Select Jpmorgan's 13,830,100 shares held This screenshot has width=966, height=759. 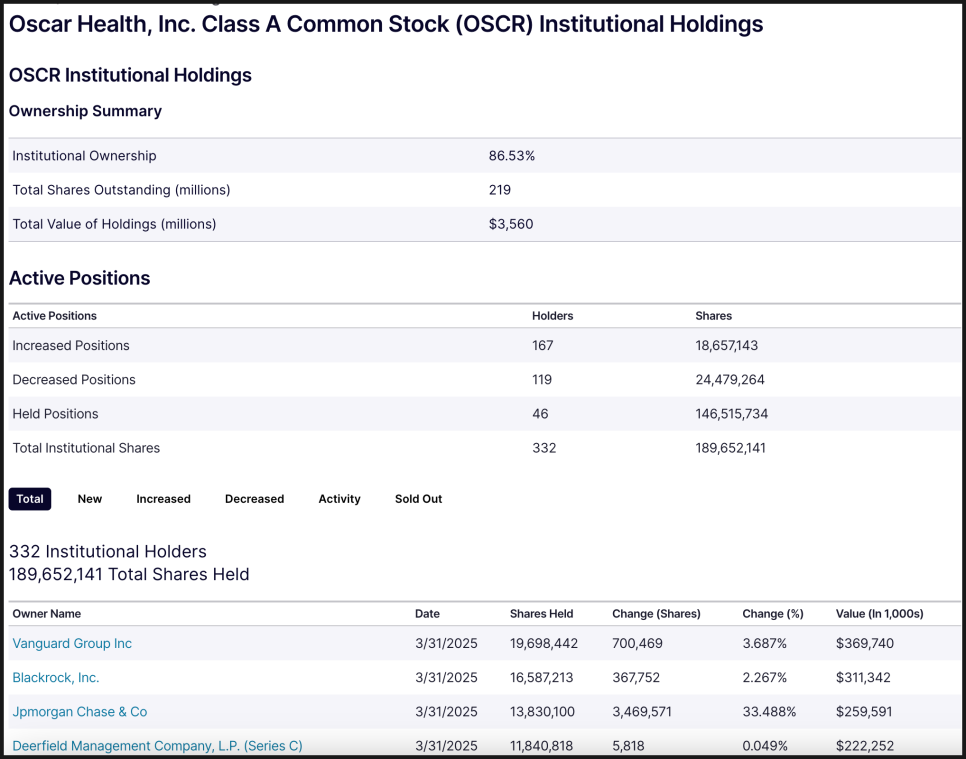[x=543, y=712]
